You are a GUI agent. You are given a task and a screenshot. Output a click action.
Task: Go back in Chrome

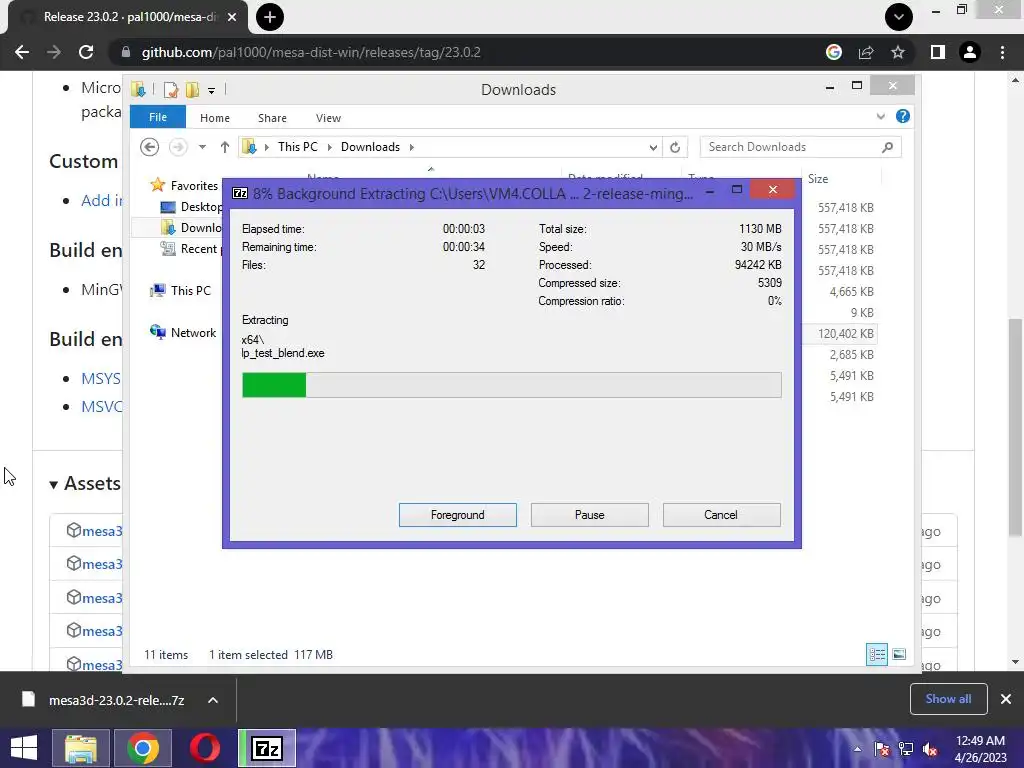pyautogui.click(x=22, y=52)
